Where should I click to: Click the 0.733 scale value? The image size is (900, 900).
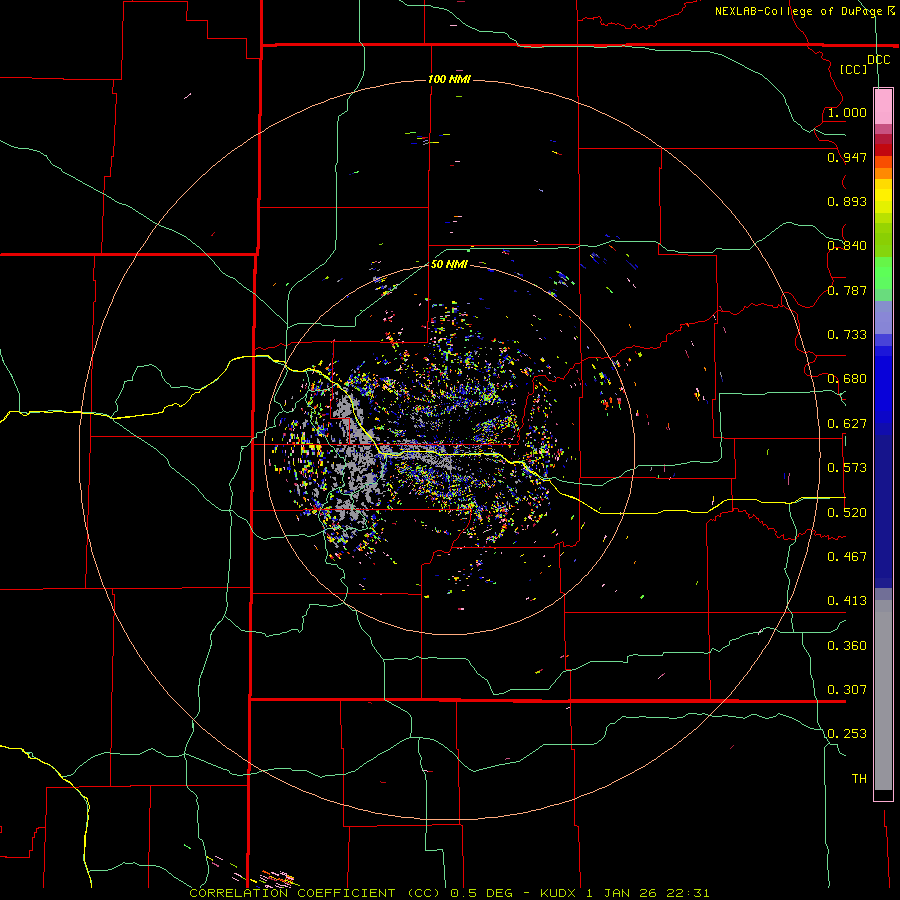847,335
